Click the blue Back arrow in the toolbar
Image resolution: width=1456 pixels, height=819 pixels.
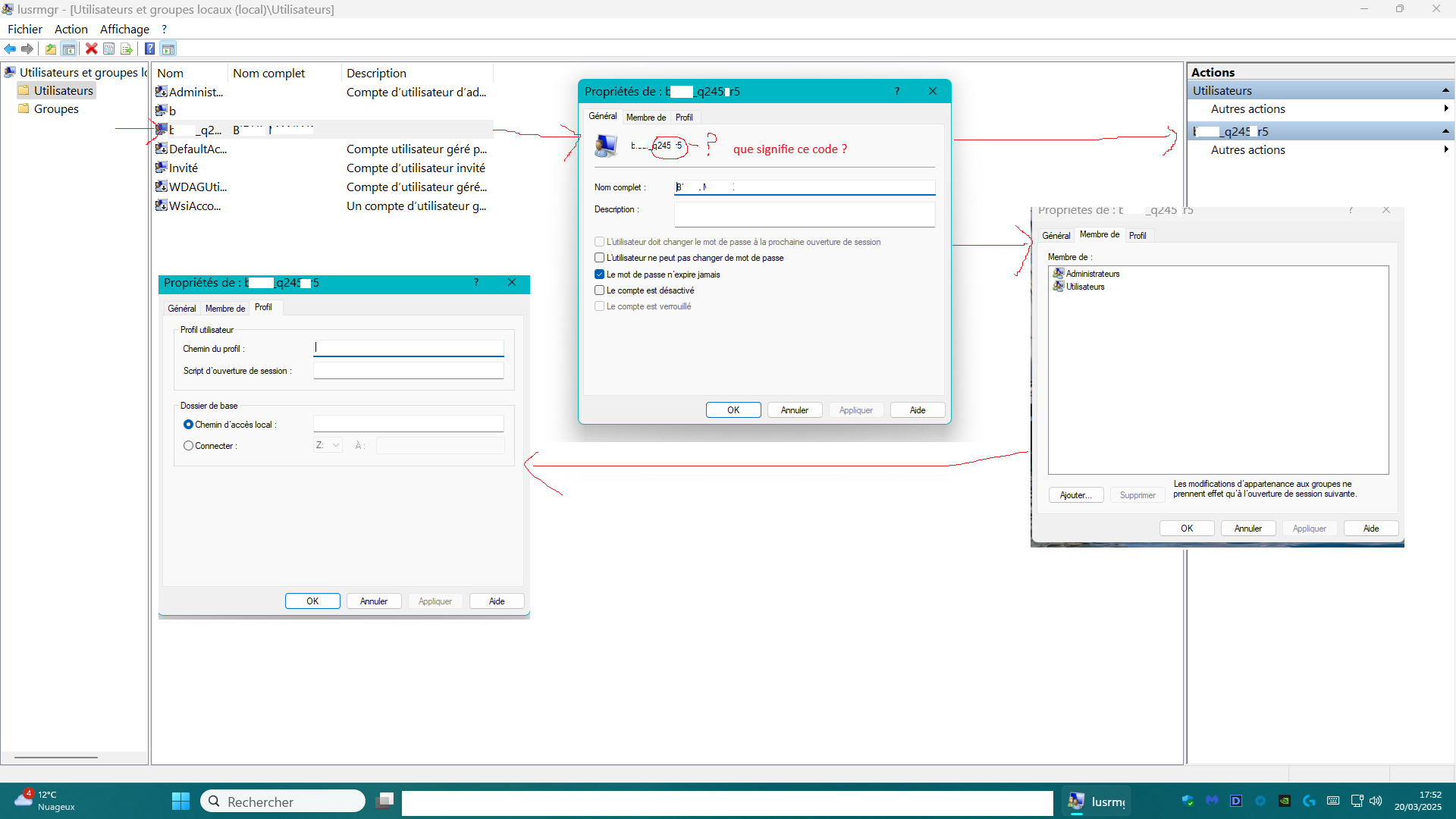[10, 49]
